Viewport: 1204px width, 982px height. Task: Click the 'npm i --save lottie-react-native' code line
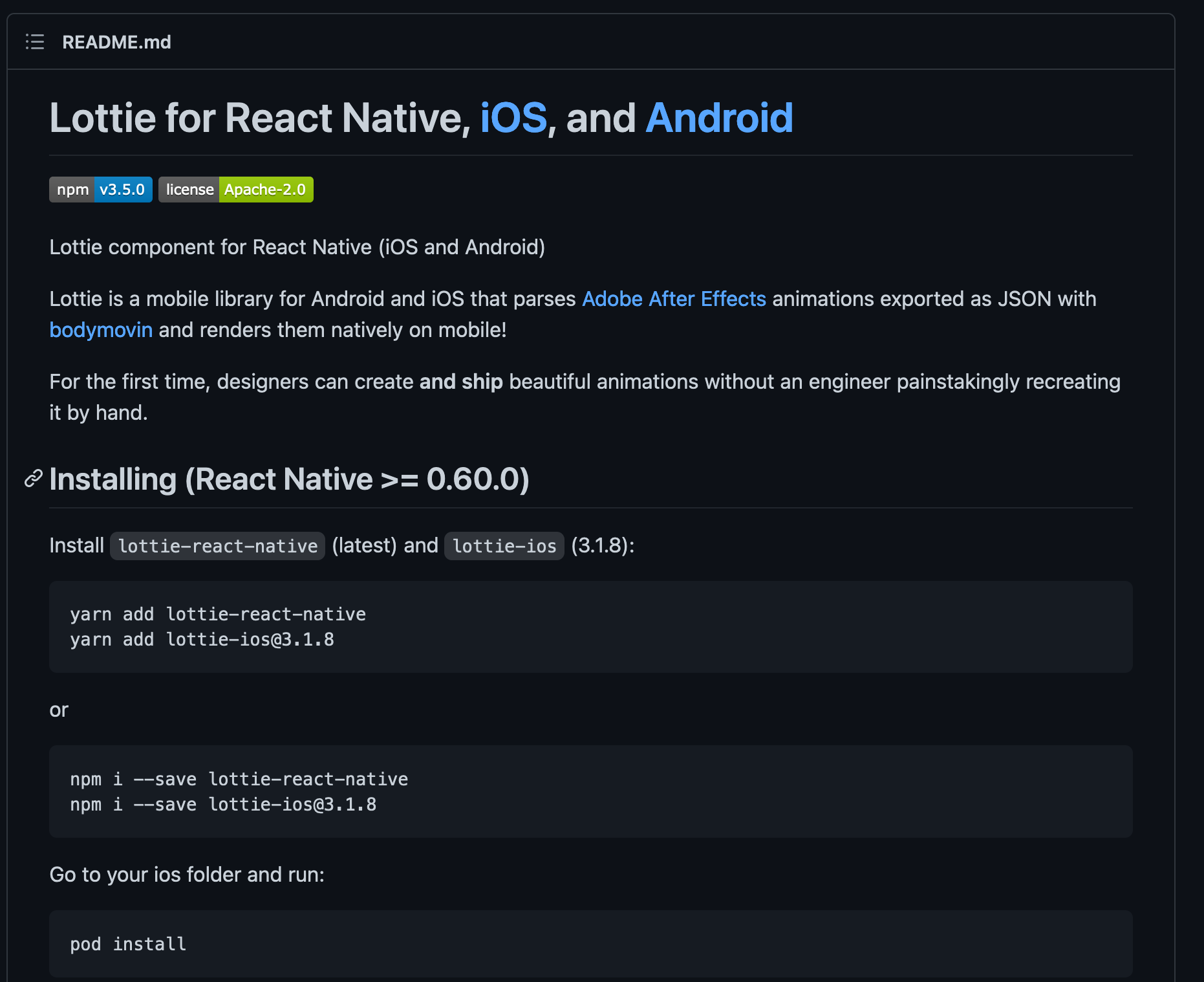[x=239, y=779]
